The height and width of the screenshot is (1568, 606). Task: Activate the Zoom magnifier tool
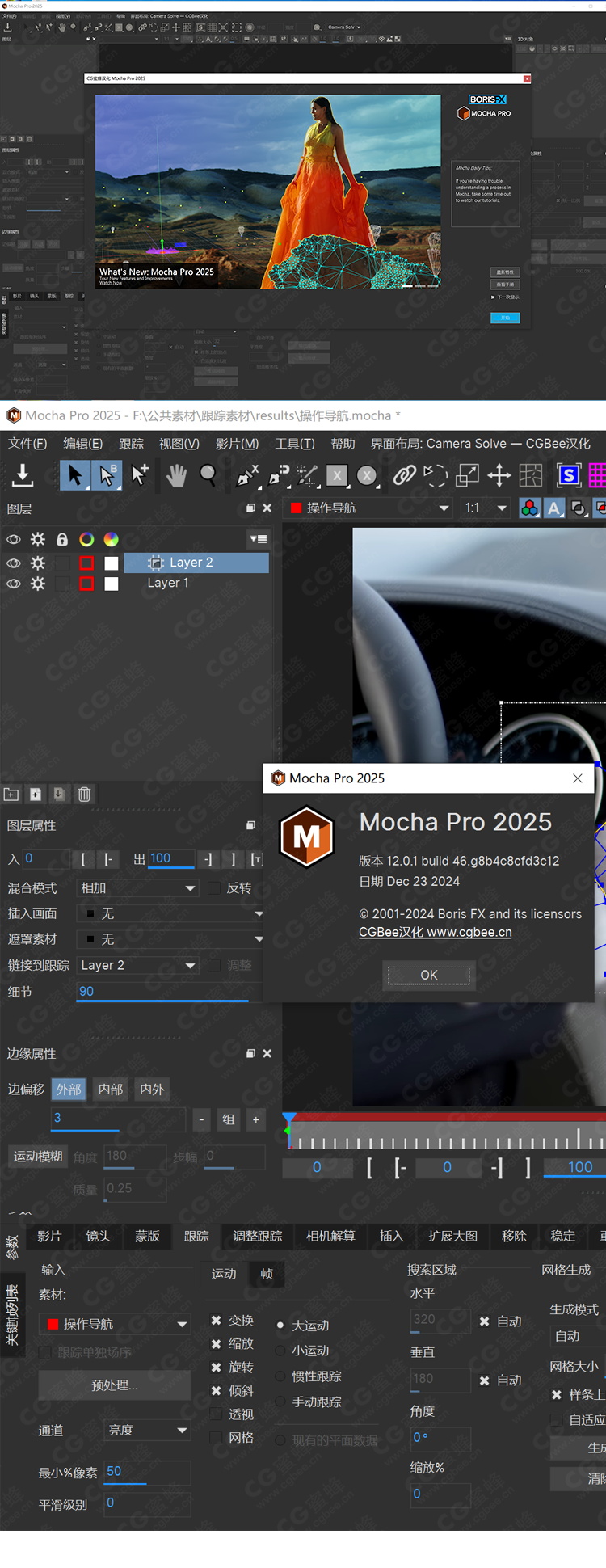[x=208, y=475]
